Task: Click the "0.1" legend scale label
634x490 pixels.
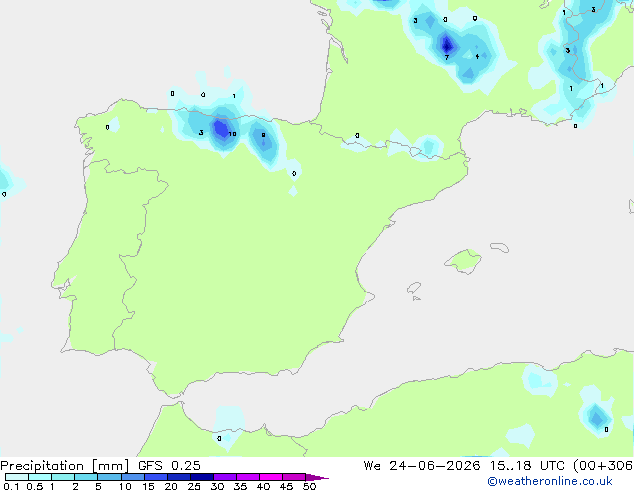Action: pyautogui.click(x=11, y=486)
